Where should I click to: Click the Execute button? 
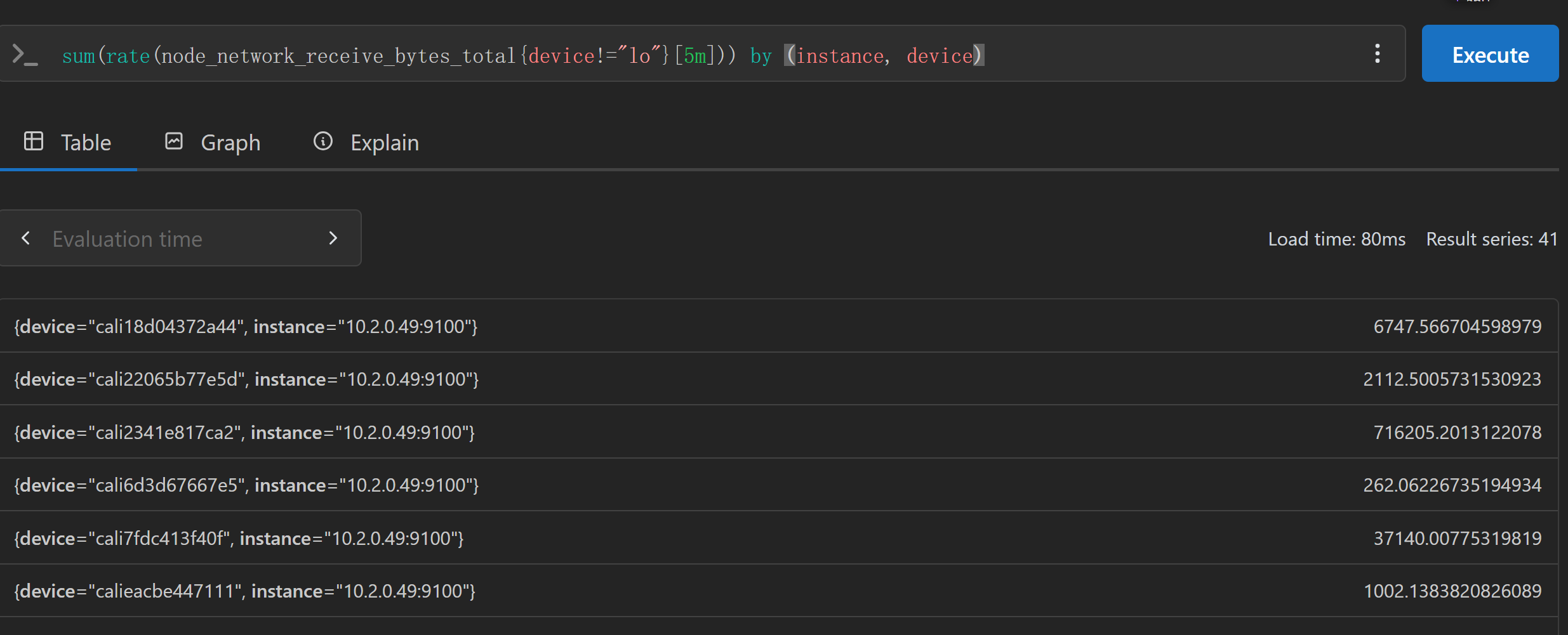click(1490, 54)
